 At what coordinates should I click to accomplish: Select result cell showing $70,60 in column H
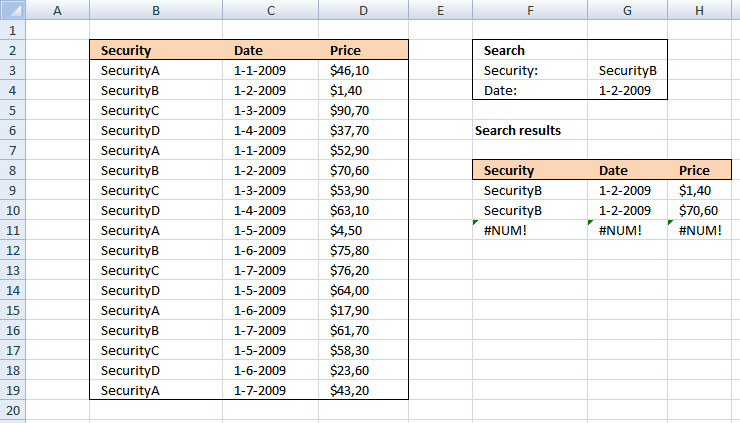click(700, 211)
